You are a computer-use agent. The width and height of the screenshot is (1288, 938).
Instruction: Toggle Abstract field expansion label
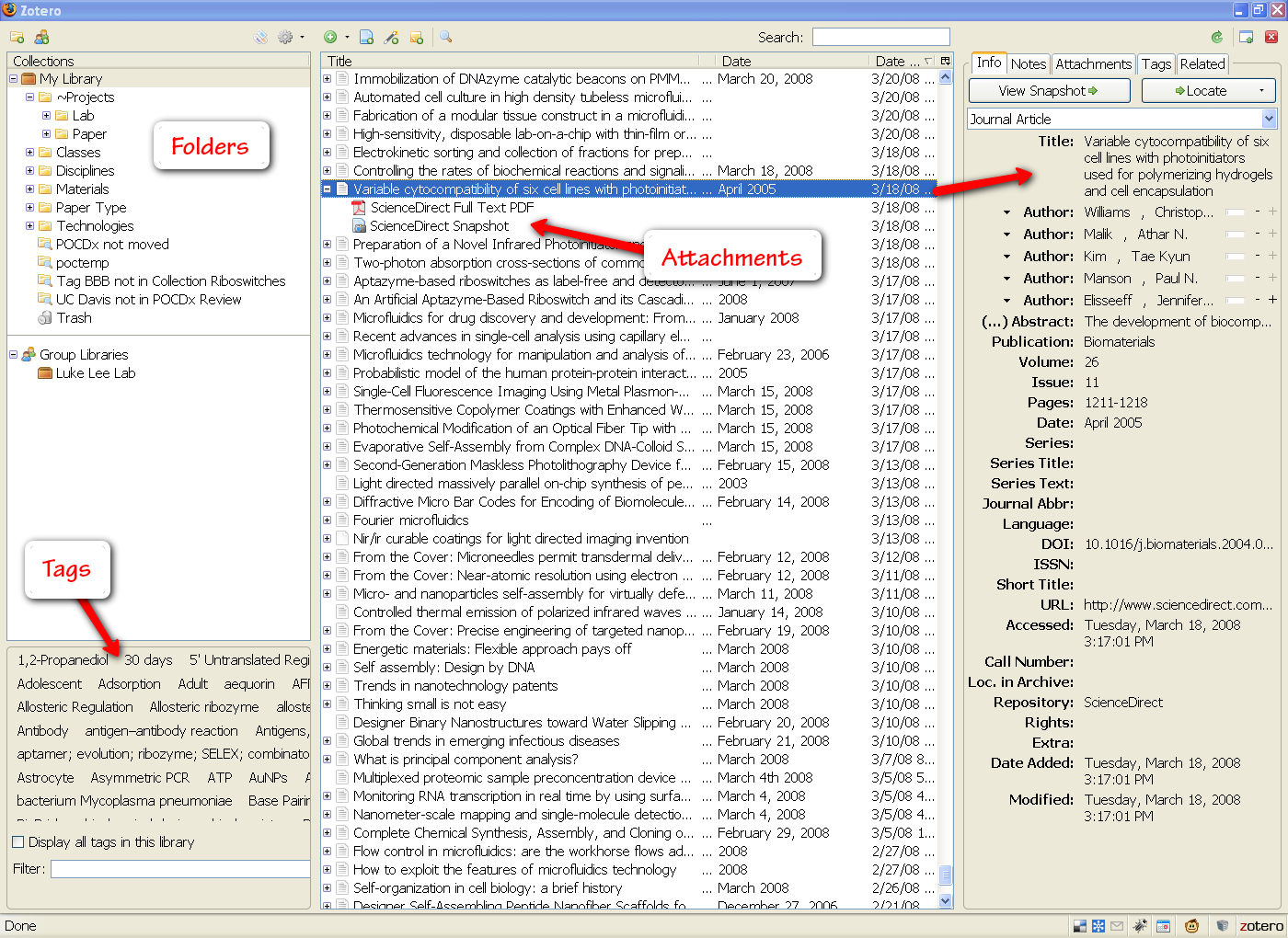[1028, 322]
